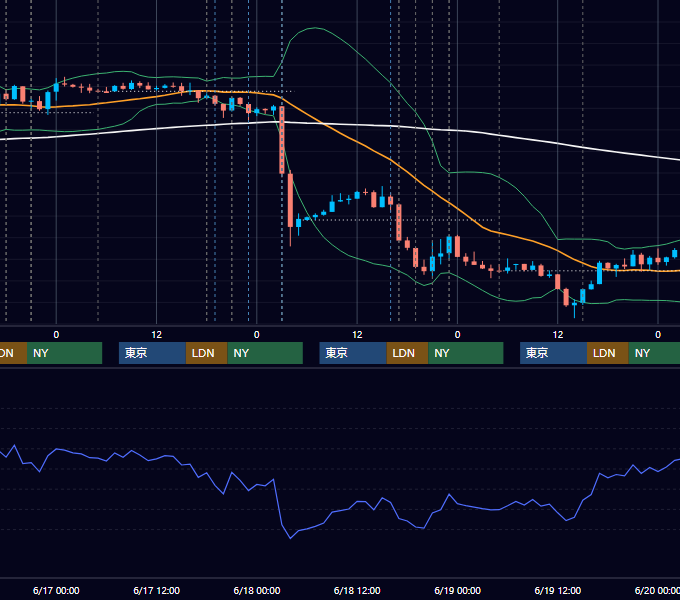680x600 pixels.
Task: Click the 6/18 12:00 date label
Action: (x=357, y=590)
